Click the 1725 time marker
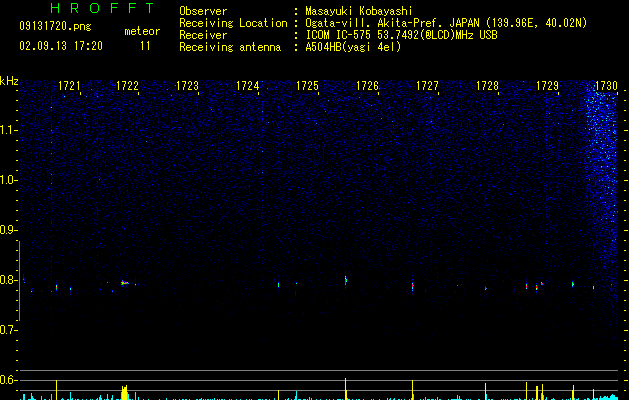The height and width of the screenshot is (400, 629). click(x=307, y=86)
